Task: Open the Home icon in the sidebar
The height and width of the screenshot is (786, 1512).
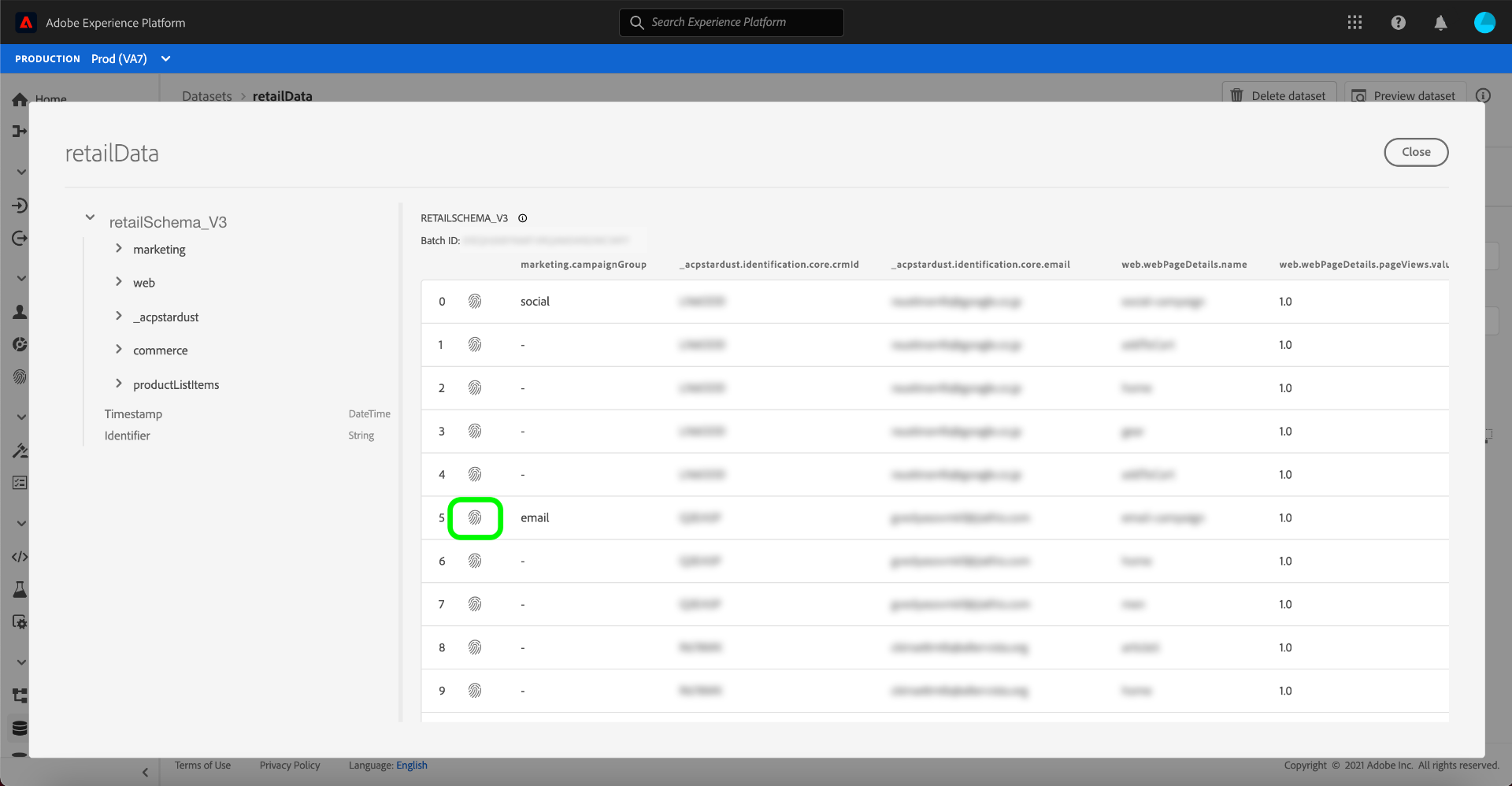Action: point(20,100)
